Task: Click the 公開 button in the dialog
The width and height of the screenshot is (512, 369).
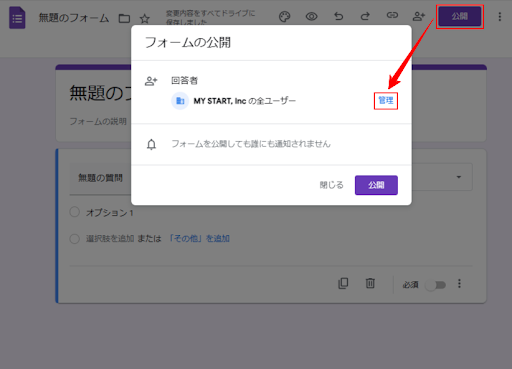Action: (376, 185)
